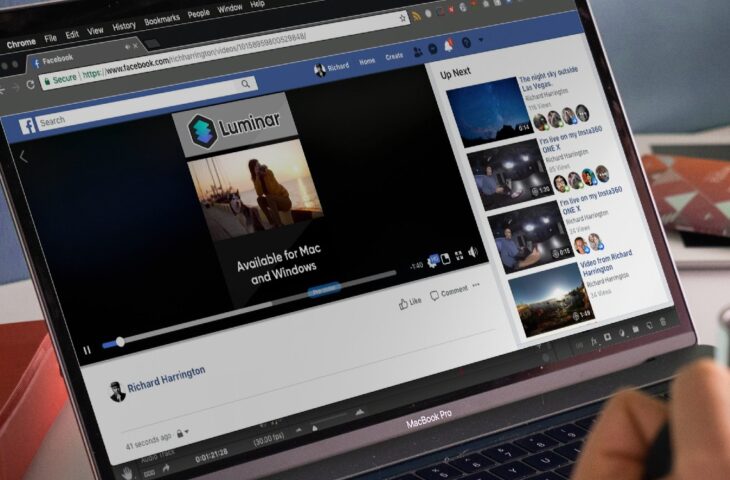The image size is (730, 480).
Task: Play 'The night sky outside Las Vegas' thumbnail
Action: (489, 113)
